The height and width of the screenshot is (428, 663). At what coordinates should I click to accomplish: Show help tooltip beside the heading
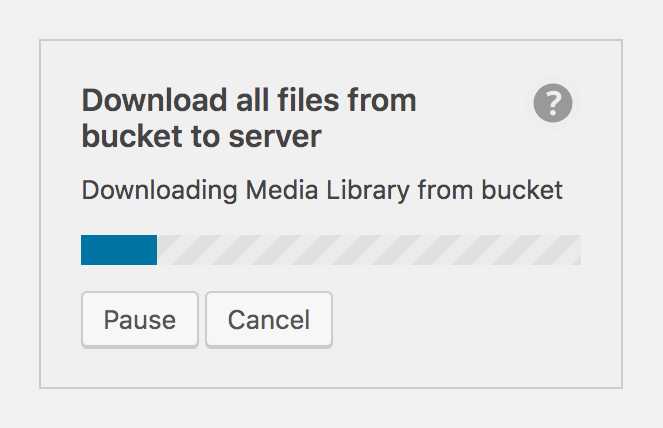coord(552,103)
